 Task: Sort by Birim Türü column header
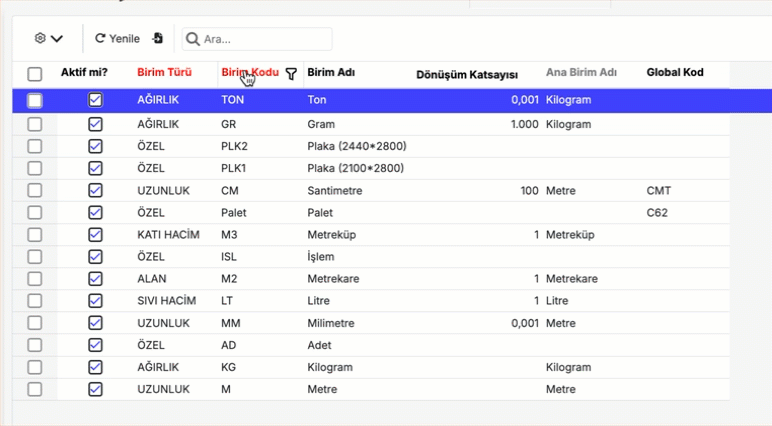[x=164, y=73]
